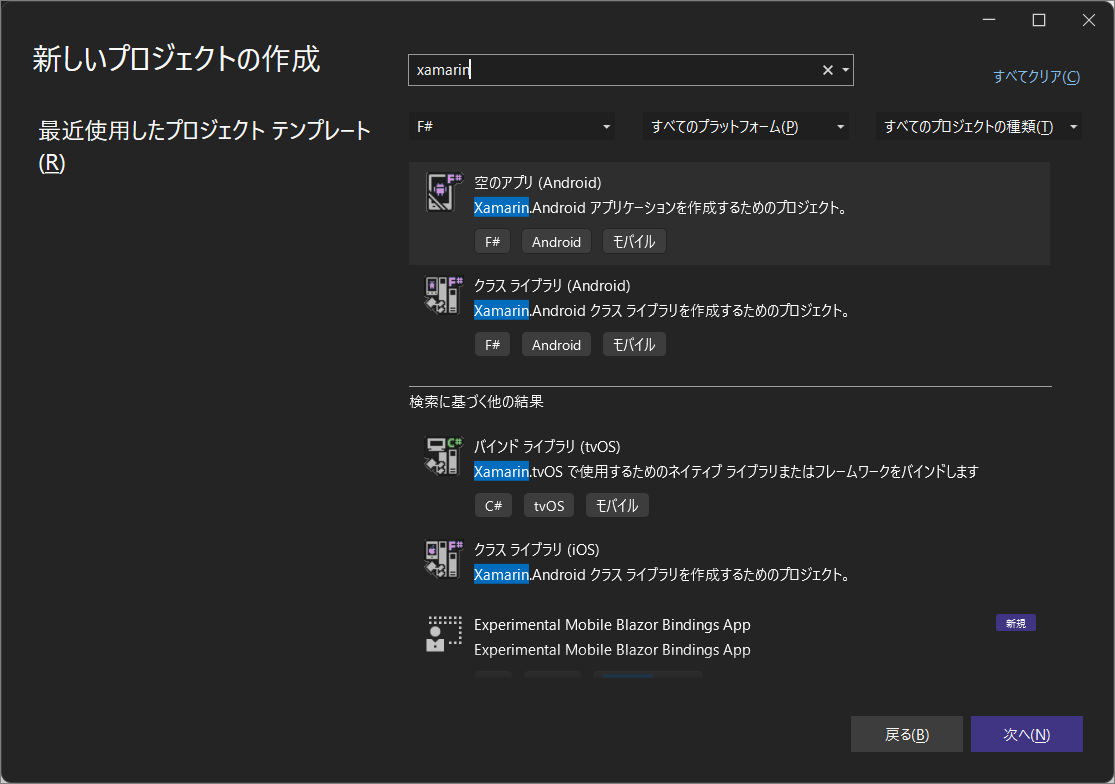Select the 空のアプリ (Android) template title
Image resolution: width=1115 pixels, height=784 pixels.
click(x=538, y=183)
